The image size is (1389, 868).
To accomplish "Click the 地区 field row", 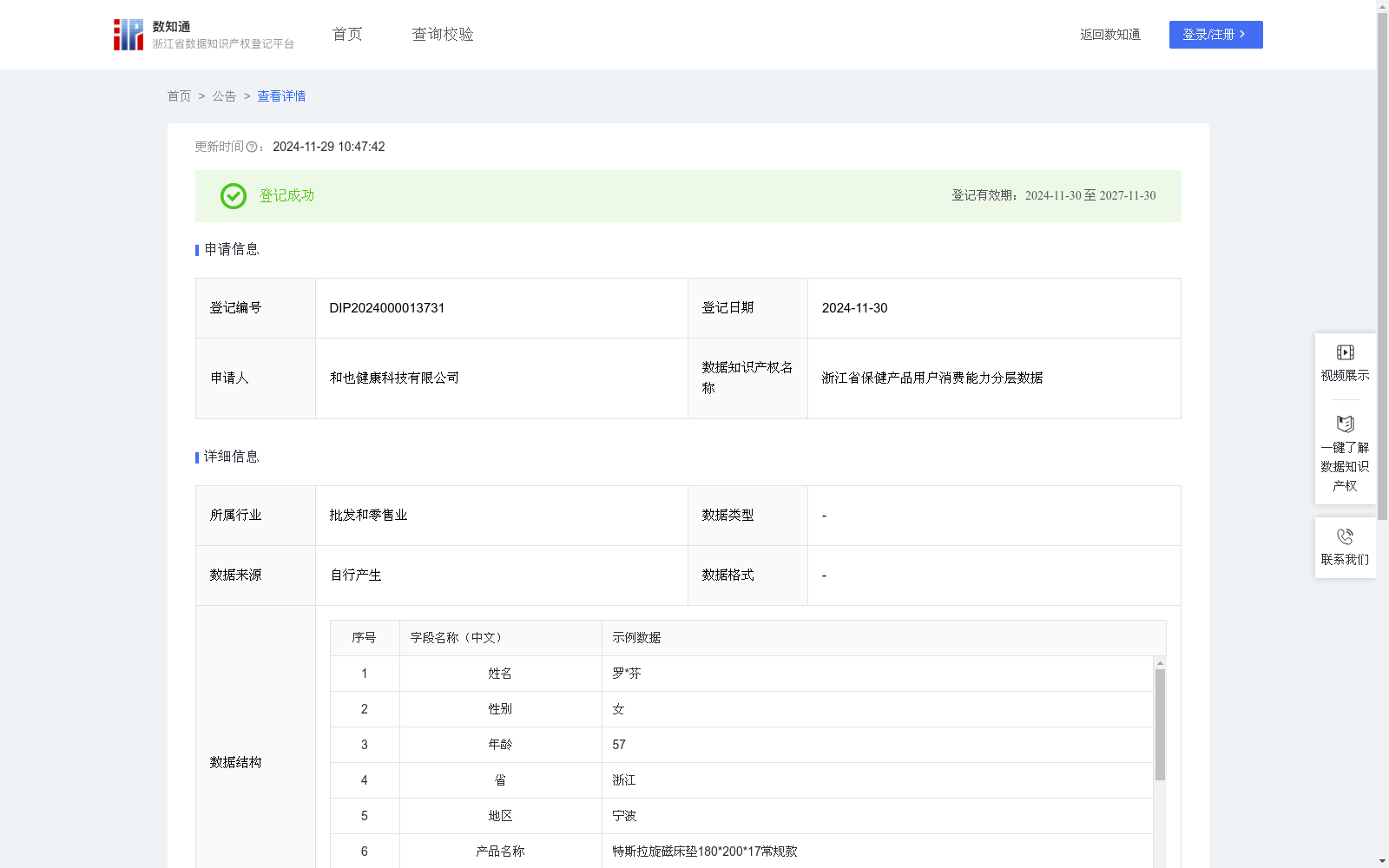I will [741, 816].
